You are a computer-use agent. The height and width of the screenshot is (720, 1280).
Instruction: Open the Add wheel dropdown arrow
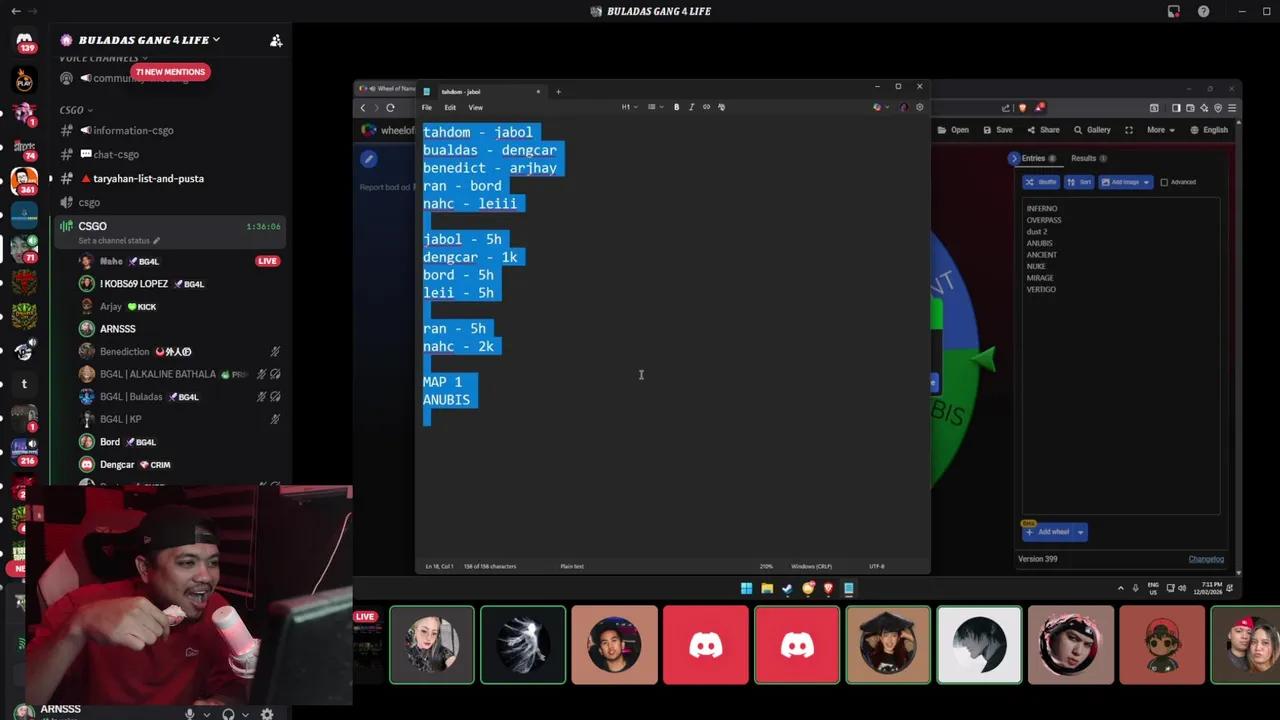tap(1081, 532)
